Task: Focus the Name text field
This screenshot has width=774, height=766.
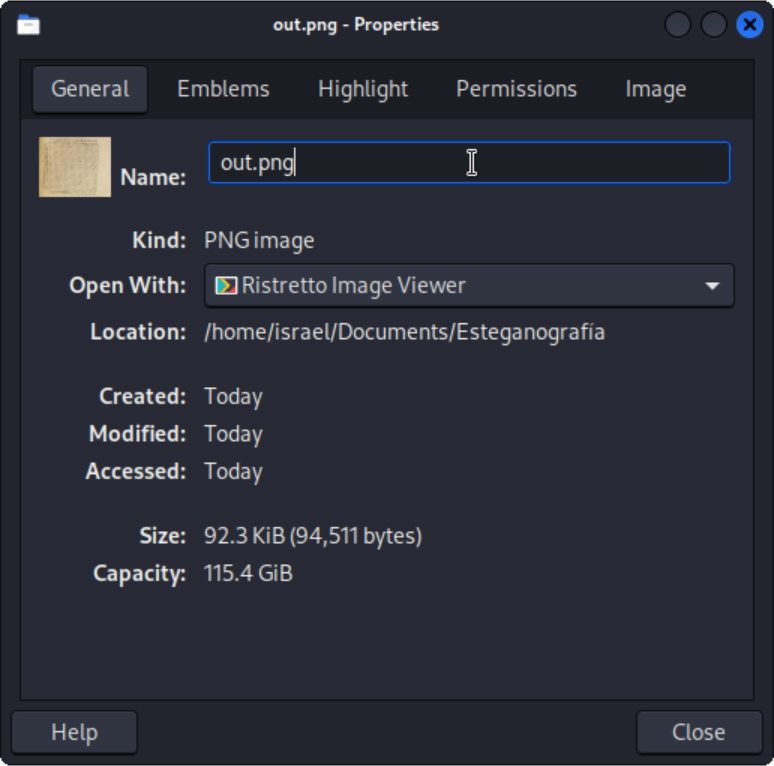Action: pyautogui.click(x=469, y=163)
